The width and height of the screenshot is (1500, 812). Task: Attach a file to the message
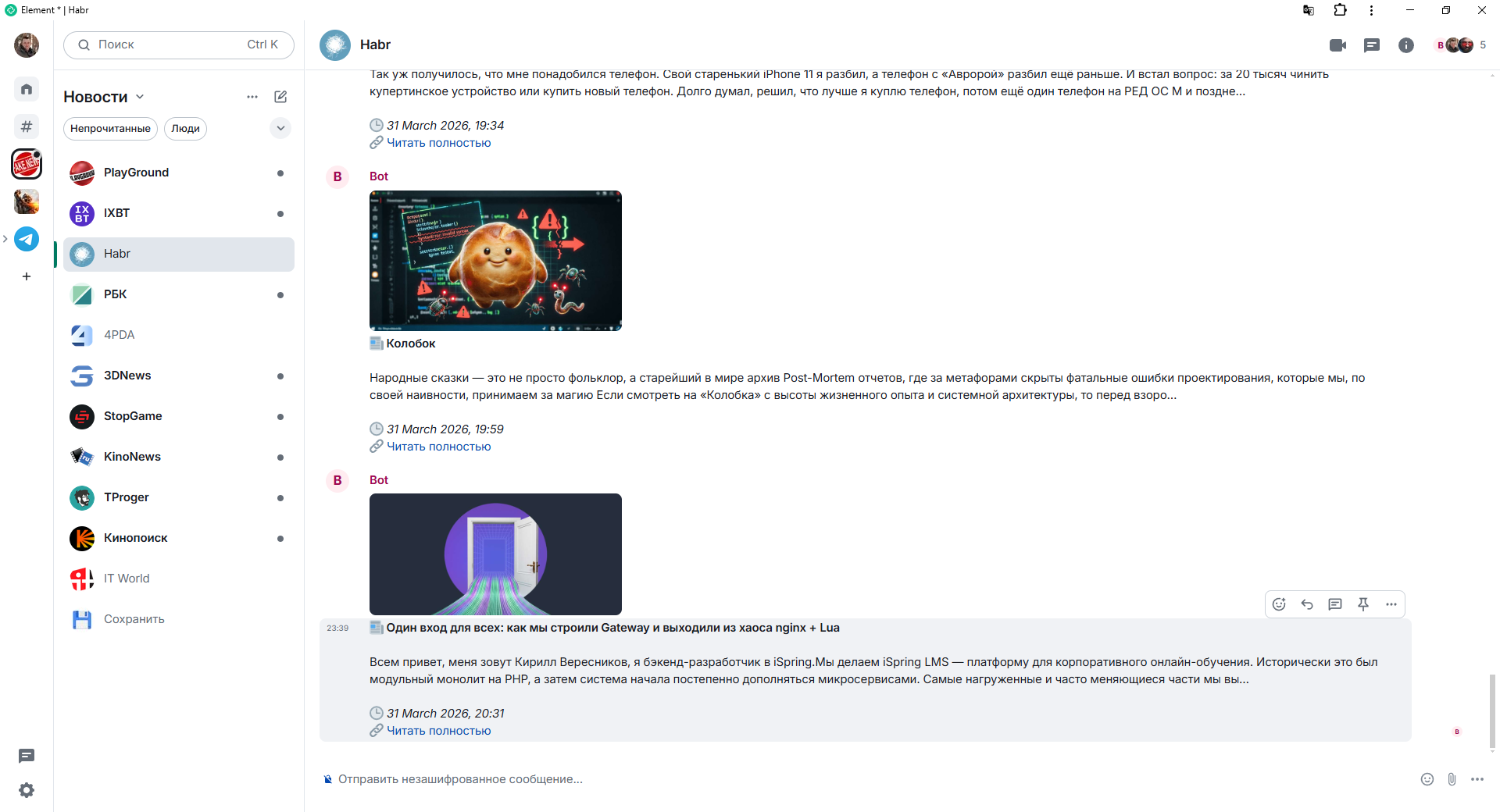tap(1452, 779)
